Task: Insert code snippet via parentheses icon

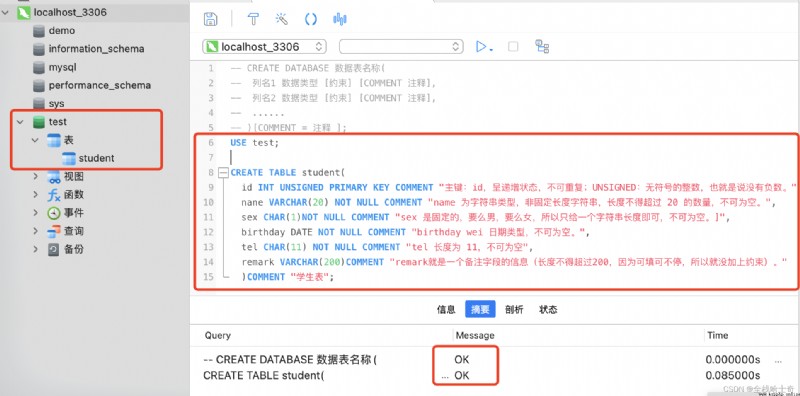Action: point(311,19)
